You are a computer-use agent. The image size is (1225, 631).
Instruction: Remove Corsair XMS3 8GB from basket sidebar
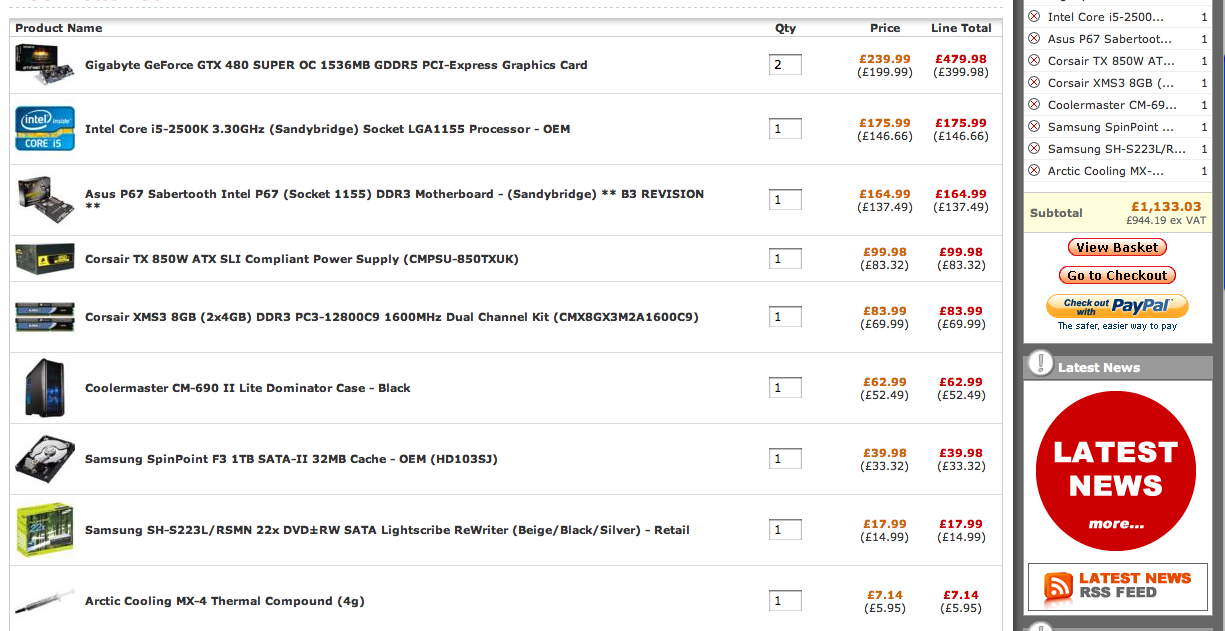pyautogui.click(x=1034, y=83)
